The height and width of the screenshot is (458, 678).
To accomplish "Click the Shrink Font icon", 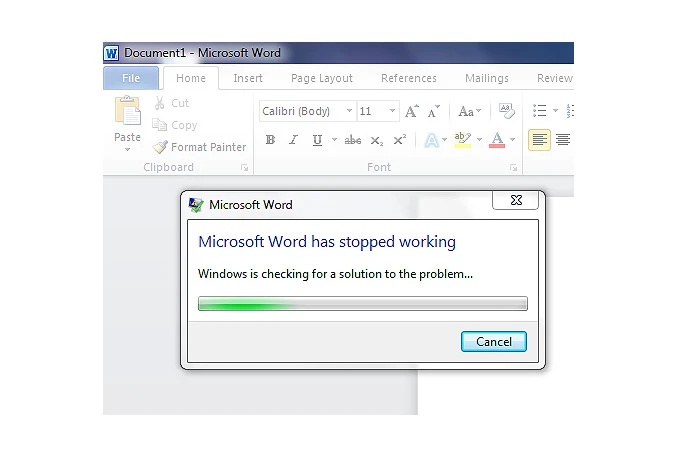I will pos(433,112).
